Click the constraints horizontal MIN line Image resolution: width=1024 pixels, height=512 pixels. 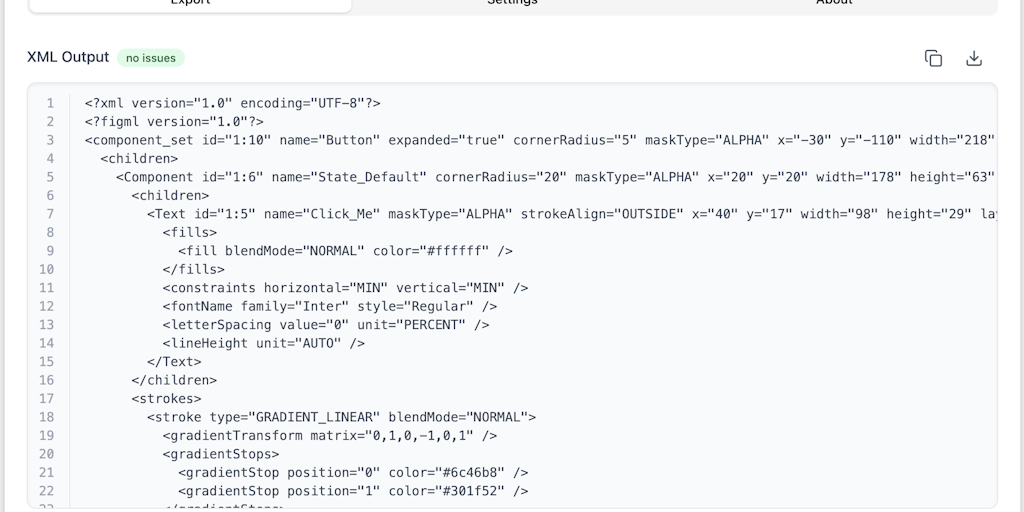click(345, 288)
